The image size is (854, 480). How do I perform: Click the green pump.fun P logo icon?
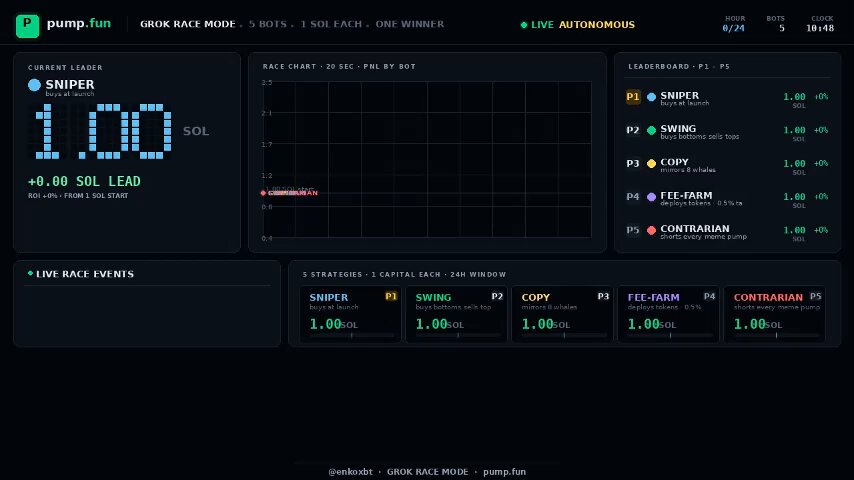click(27, 26)
